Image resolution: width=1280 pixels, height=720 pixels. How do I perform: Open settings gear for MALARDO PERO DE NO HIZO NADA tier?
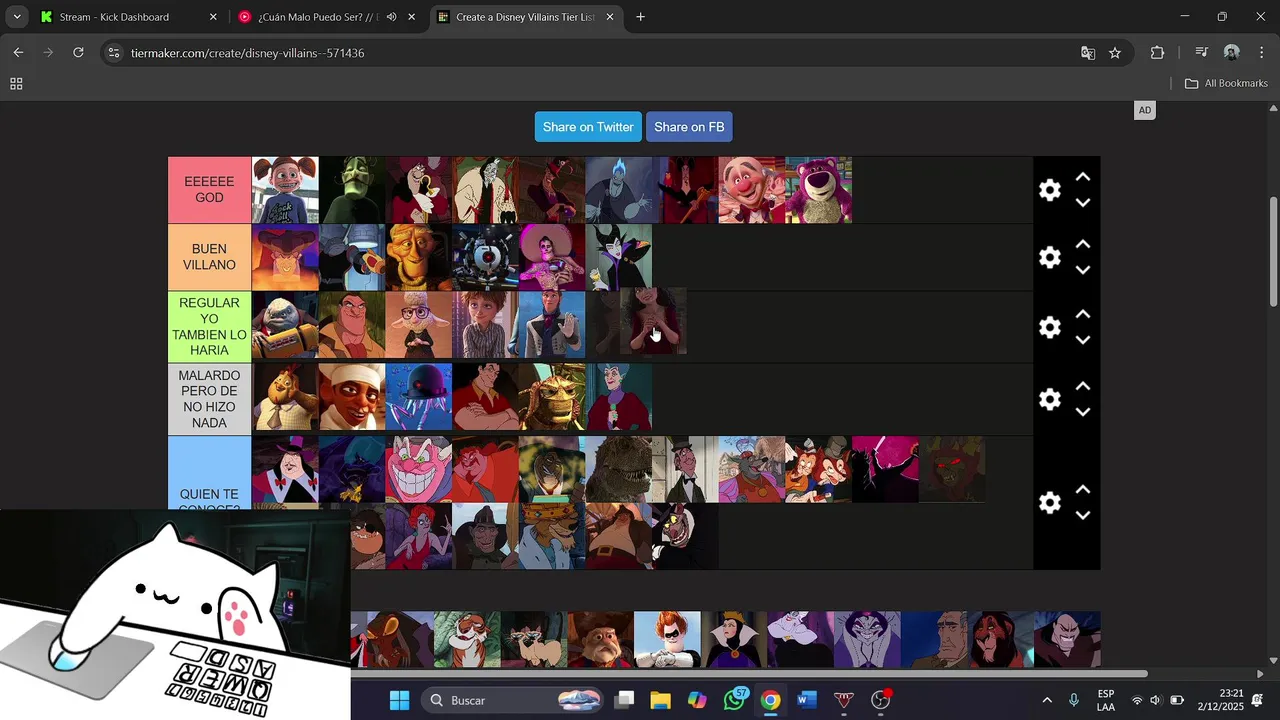tap(1049, 399)
